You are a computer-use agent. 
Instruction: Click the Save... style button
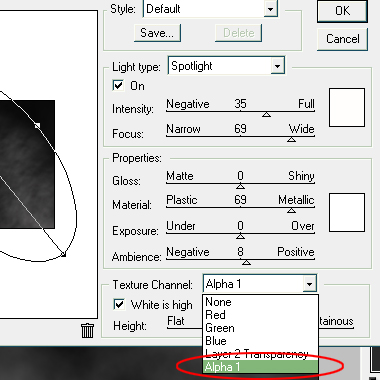coord(157,33)
